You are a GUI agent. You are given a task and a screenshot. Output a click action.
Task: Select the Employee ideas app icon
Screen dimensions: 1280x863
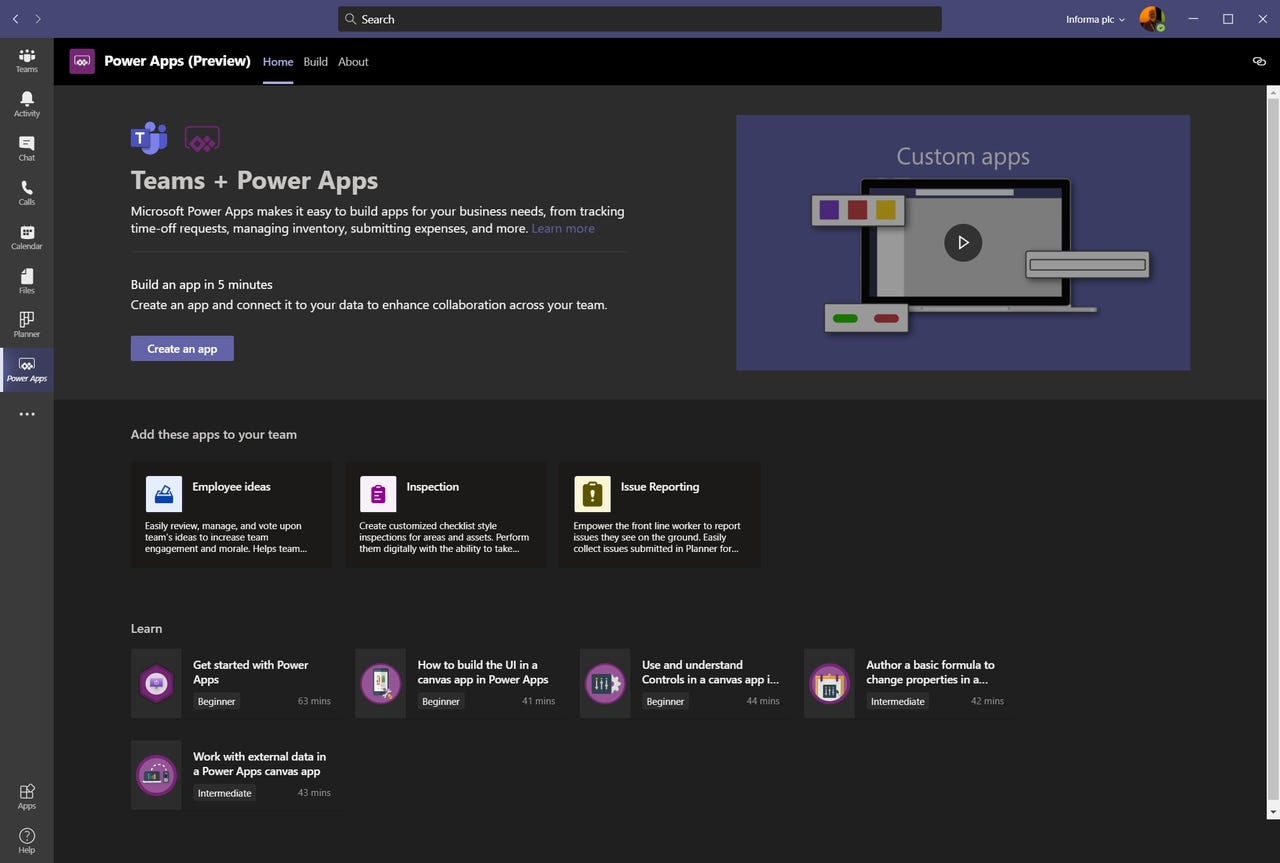pyautogui.click(x=163, y=493)
